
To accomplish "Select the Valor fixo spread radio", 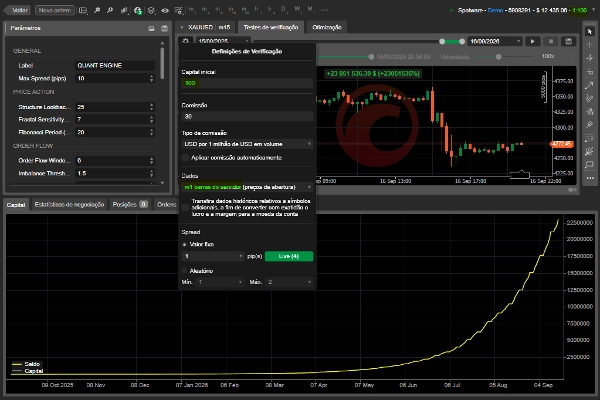I will (x=184, y=244).
